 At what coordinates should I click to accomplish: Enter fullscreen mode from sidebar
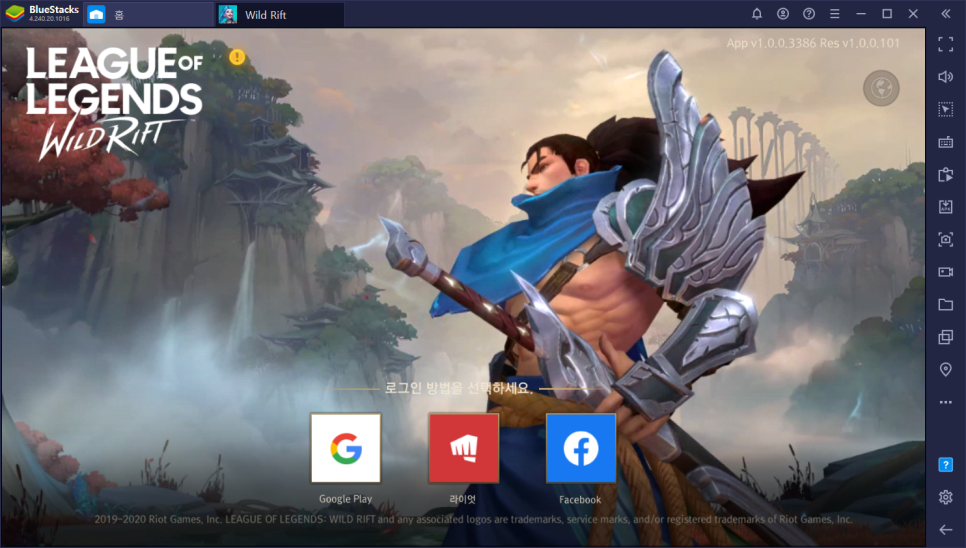coord(946,44)
